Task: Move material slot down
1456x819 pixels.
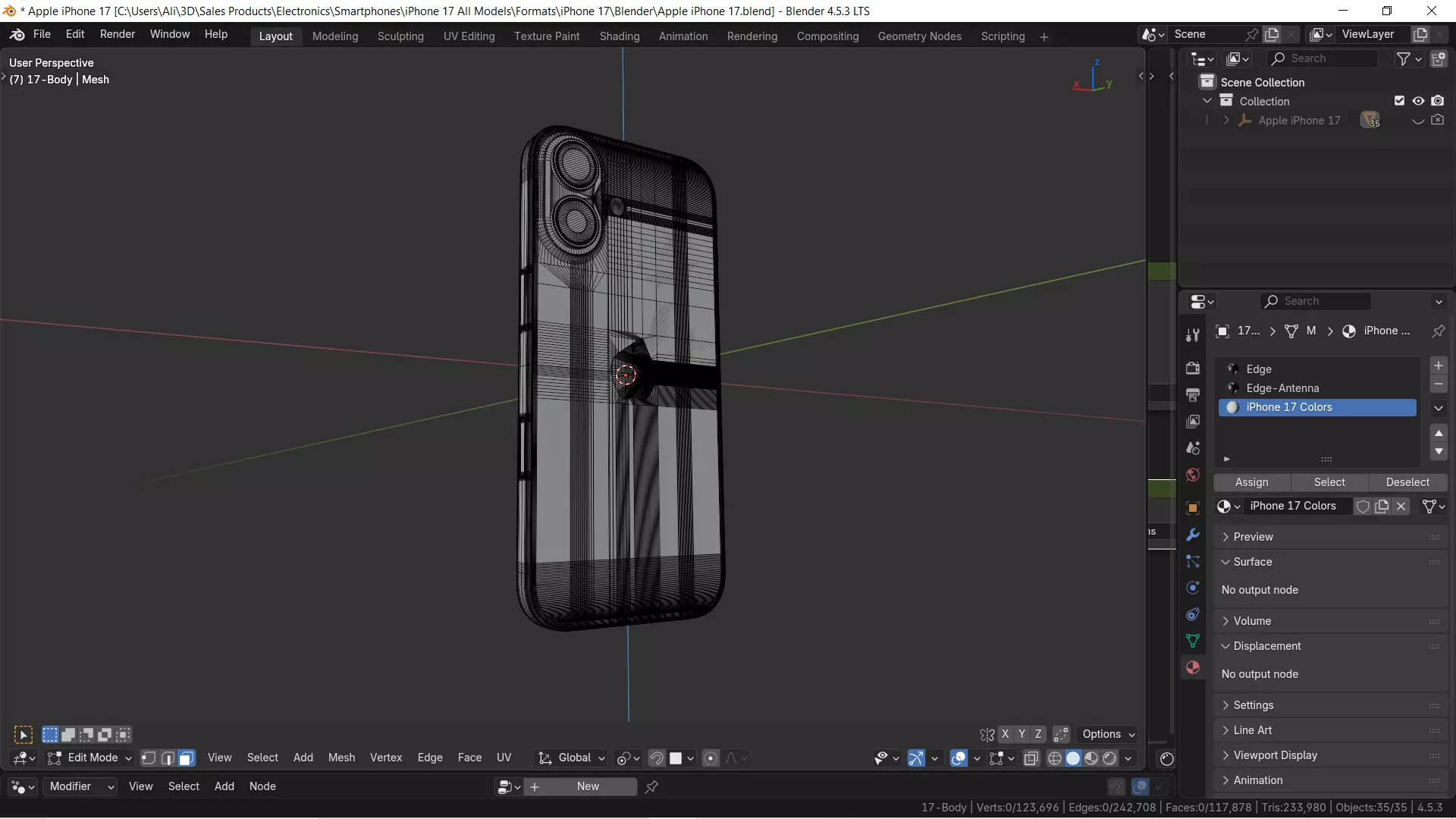Action: point(1439,451)
